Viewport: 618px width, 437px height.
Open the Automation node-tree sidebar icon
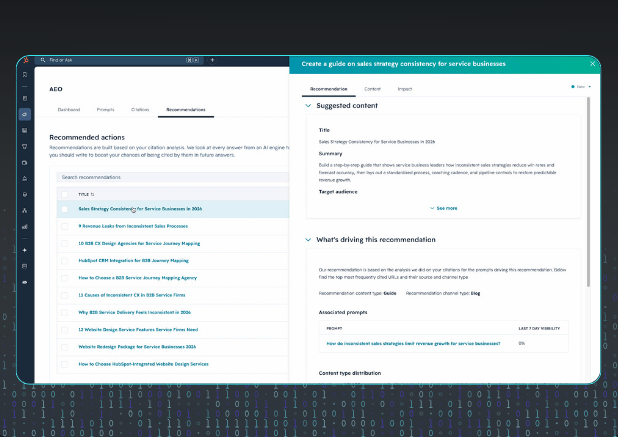click(25, 210)
